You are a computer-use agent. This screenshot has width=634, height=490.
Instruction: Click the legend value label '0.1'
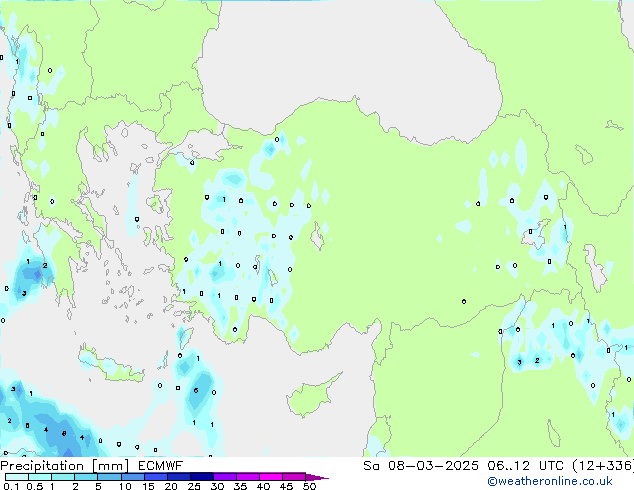(12, 486)
